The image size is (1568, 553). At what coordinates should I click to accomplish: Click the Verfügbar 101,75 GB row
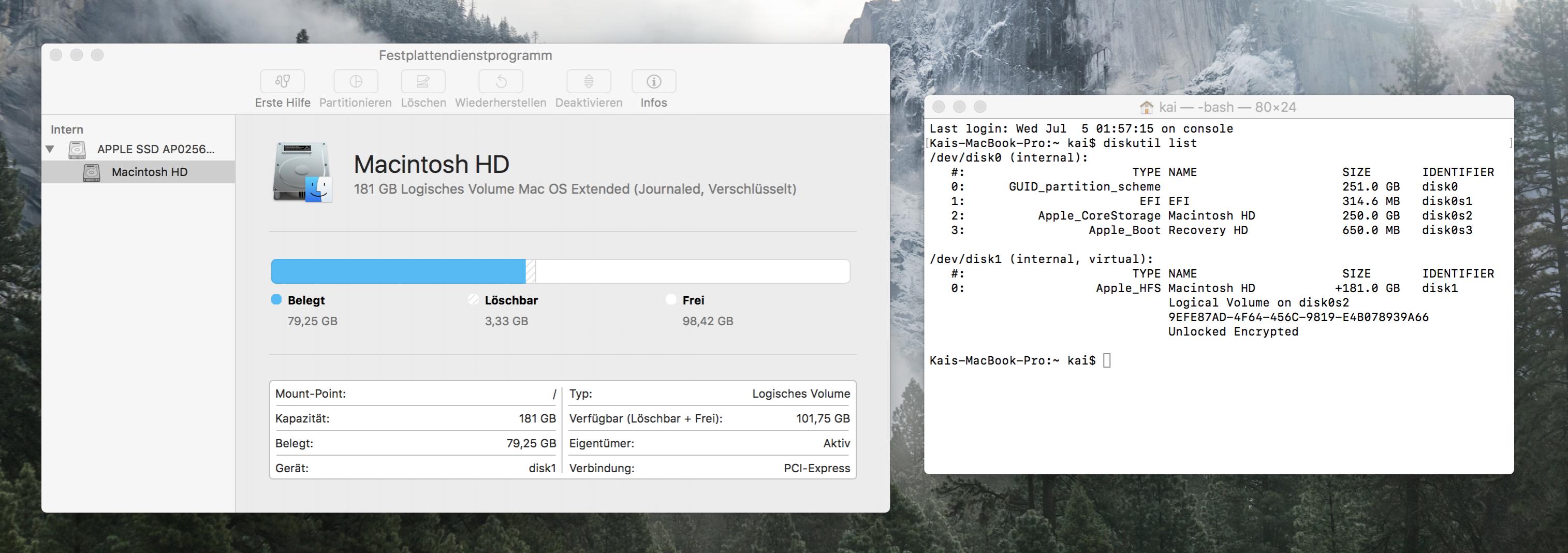coord(710,418)
